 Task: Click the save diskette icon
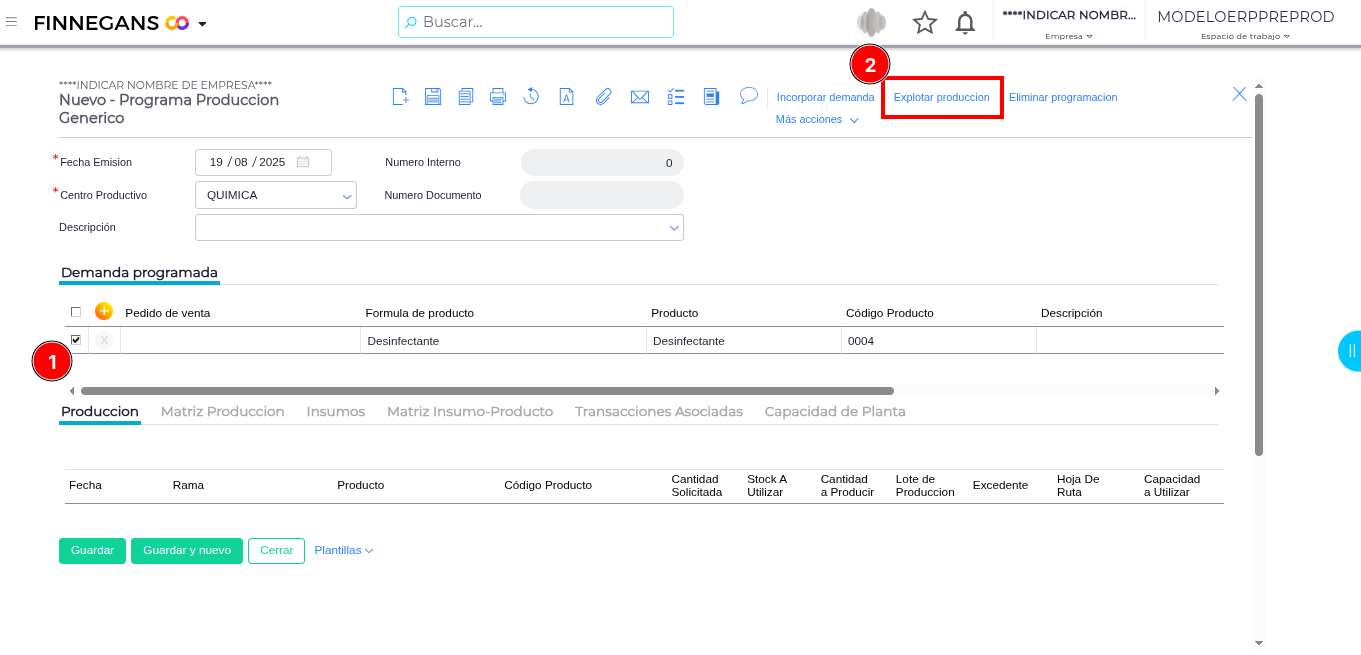coord(433,97)
